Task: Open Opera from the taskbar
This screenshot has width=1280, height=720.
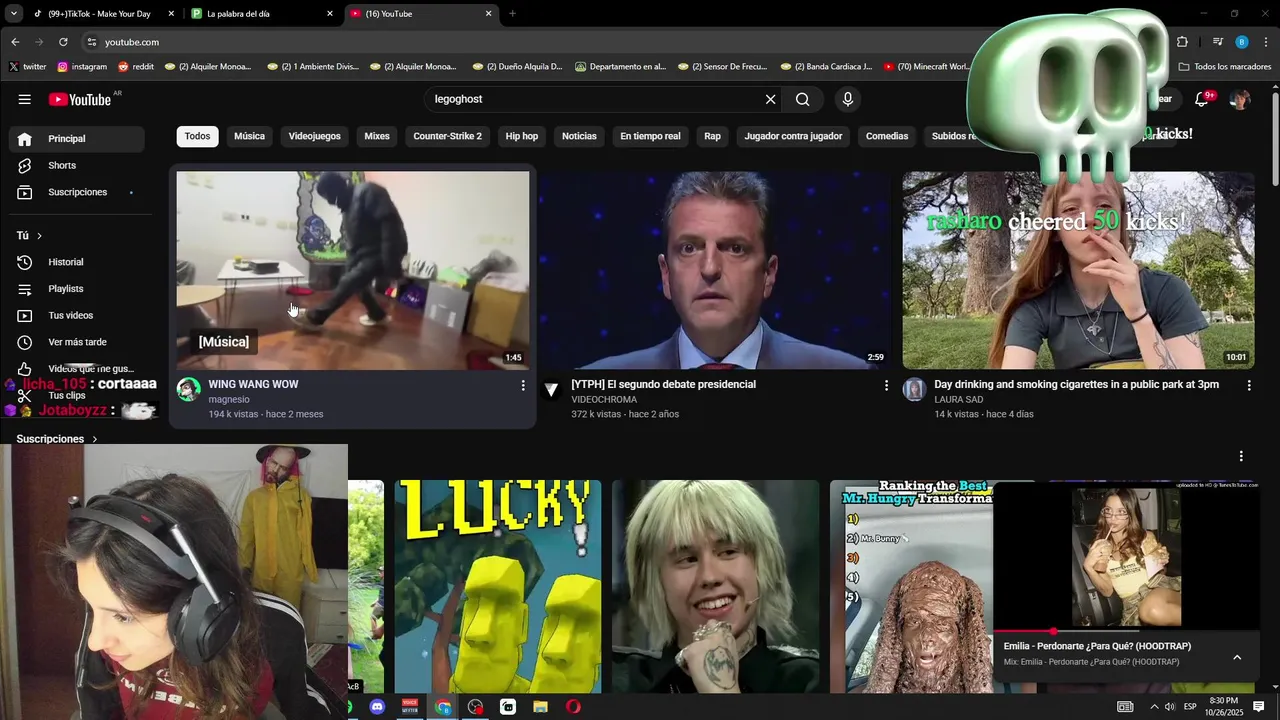Action: click(x=573, y=707)
